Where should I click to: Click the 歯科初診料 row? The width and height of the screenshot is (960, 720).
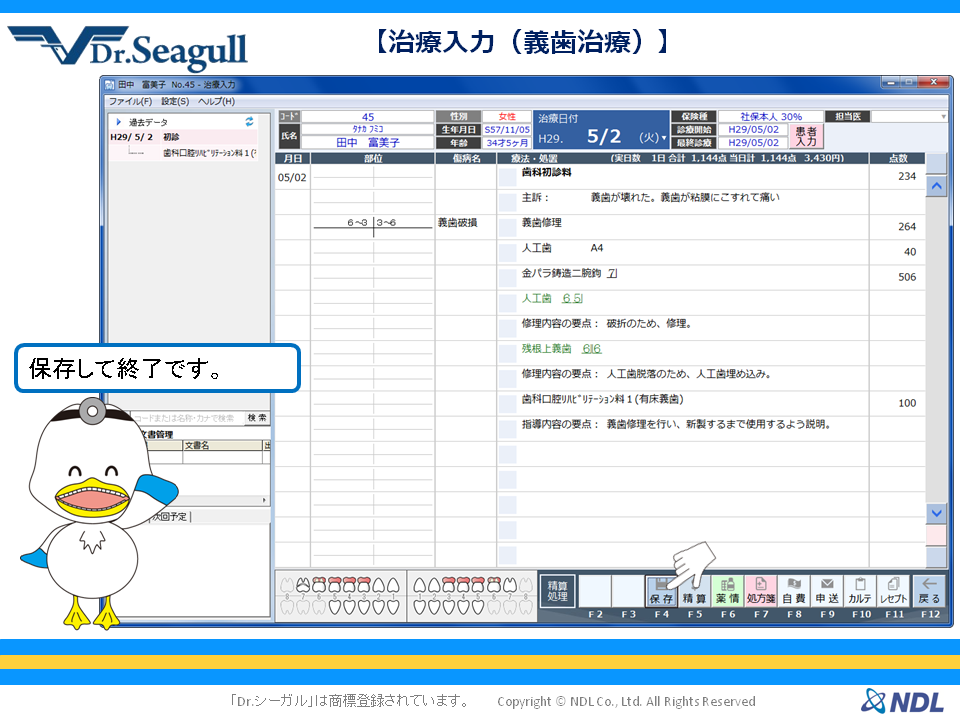tap(683, 176)
